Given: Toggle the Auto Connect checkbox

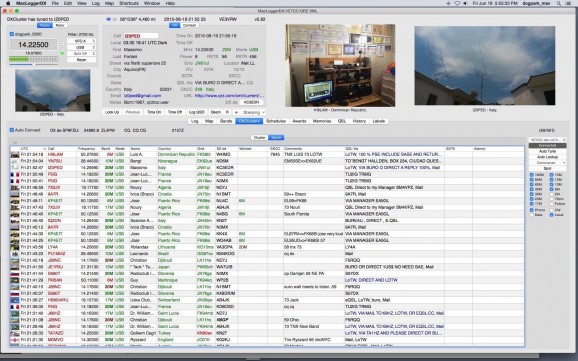Looking at the screenshot, I should 12,130.
